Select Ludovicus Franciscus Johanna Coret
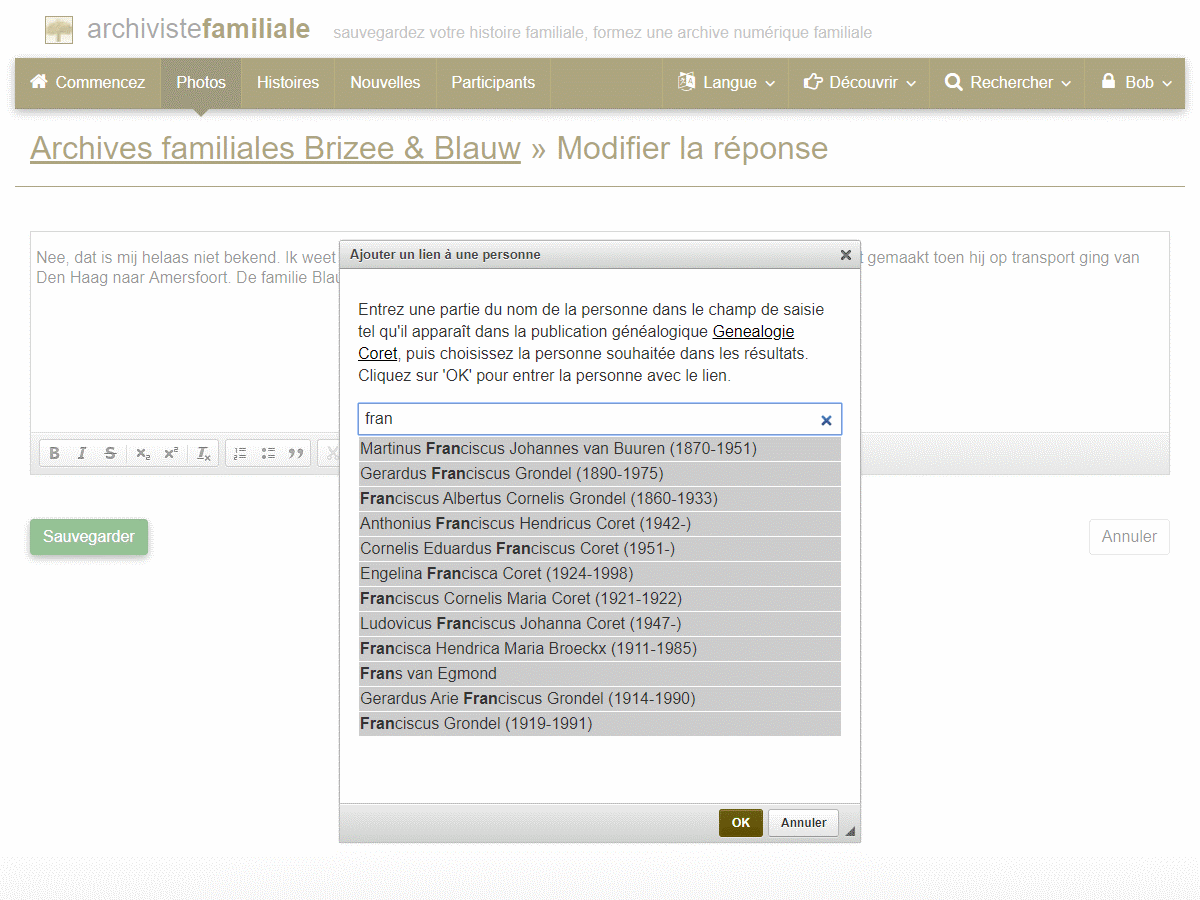 point(600,624)
